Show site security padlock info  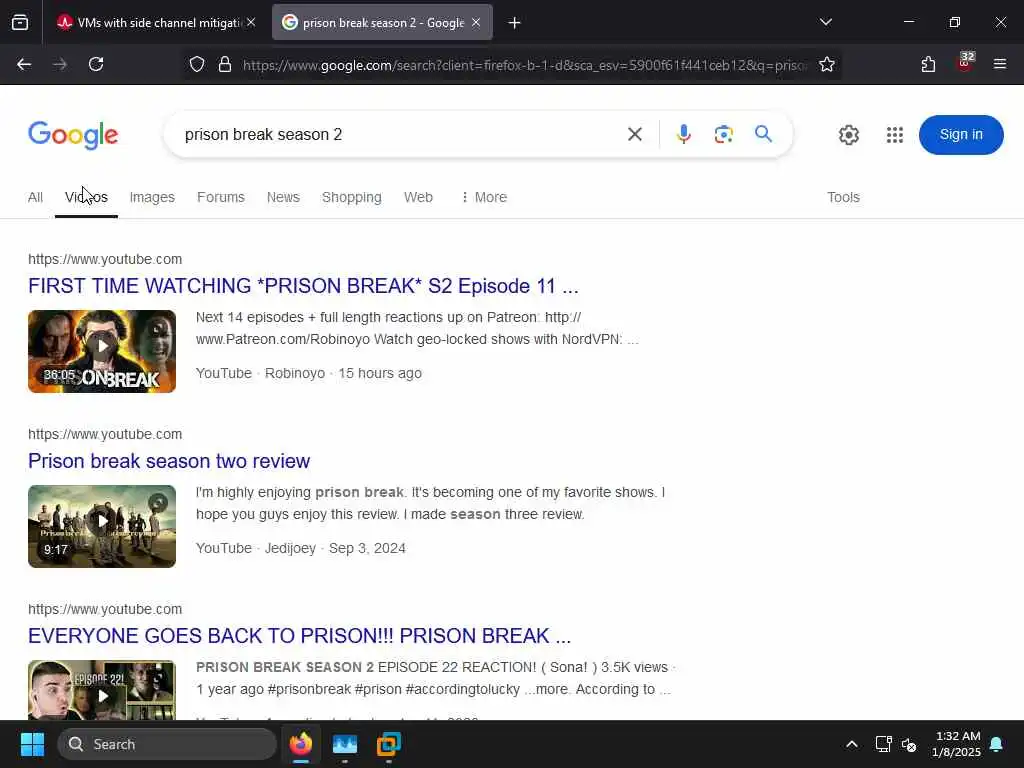[x=225, y=64]
